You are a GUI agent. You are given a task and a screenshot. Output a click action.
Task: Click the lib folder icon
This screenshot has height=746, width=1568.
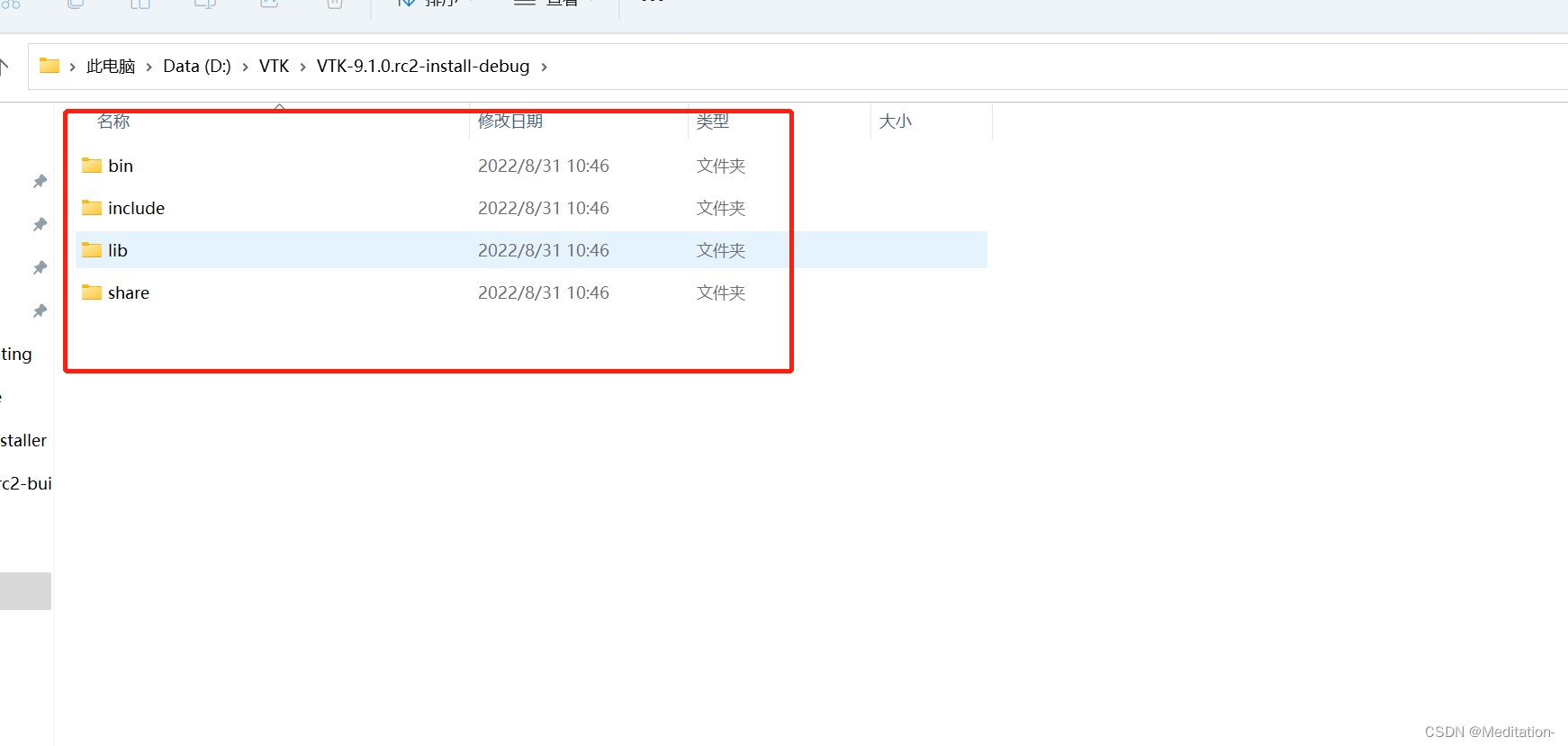pos(92,249)
